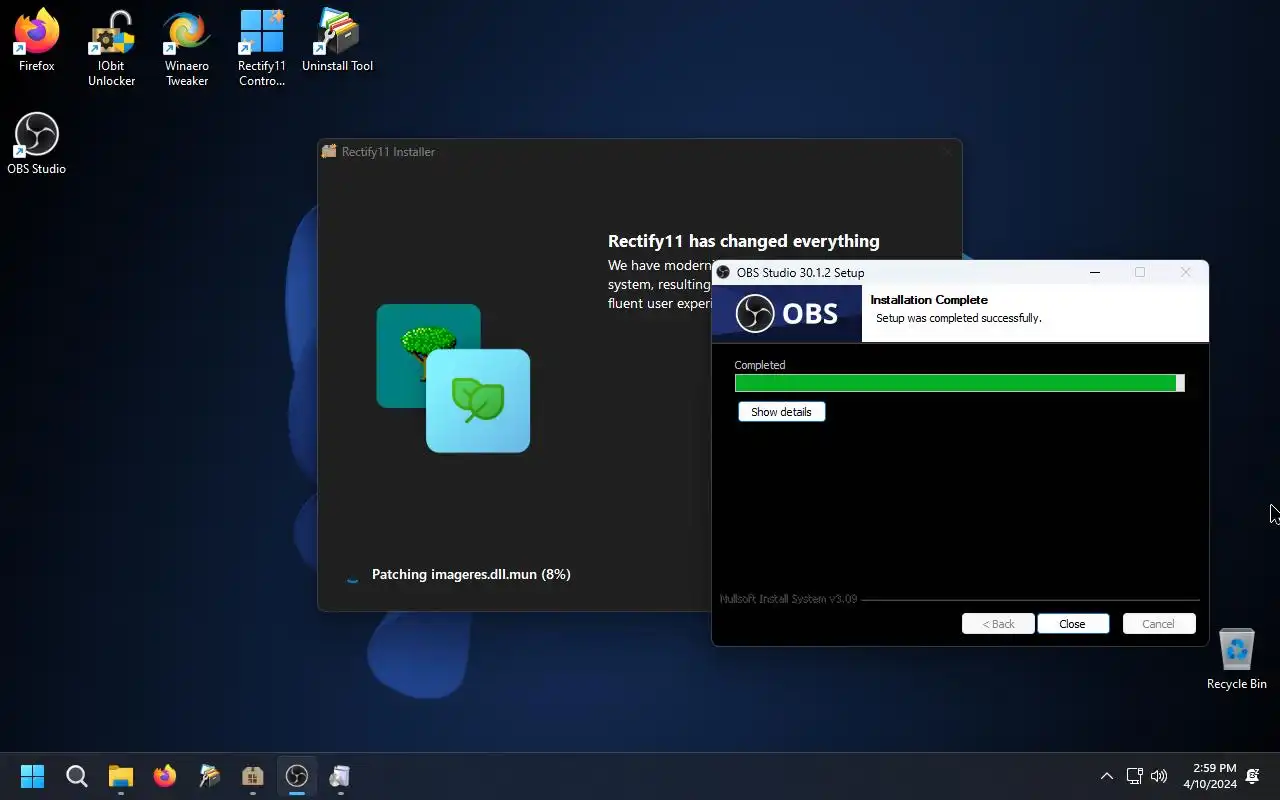The height and width of the screenshot is (800, 1280).
Task: Click 'Nullsoft Install System v3.09' text
Action: tap(789, 599)
